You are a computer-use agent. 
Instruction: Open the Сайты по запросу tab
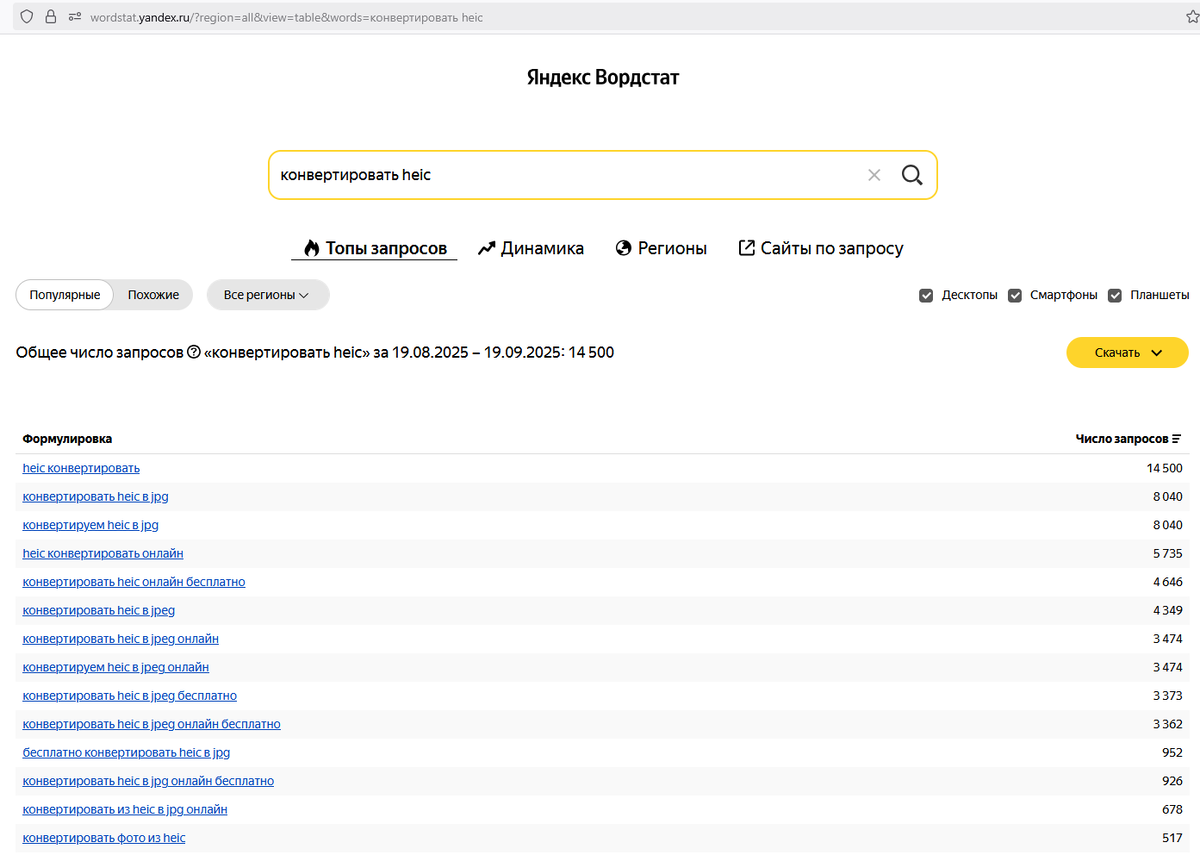tap(821, 248)
